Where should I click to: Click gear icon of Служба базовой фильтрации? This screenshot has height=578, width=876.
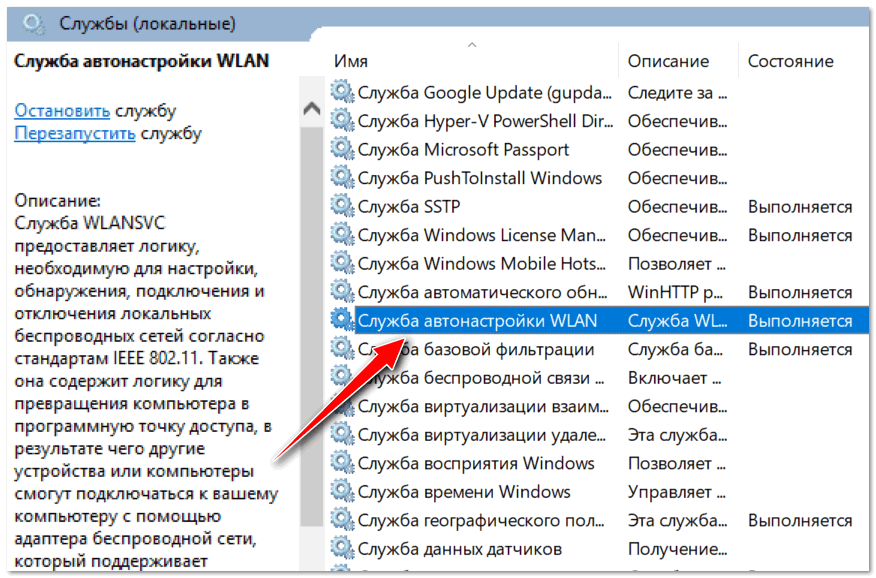pos(342,350)
